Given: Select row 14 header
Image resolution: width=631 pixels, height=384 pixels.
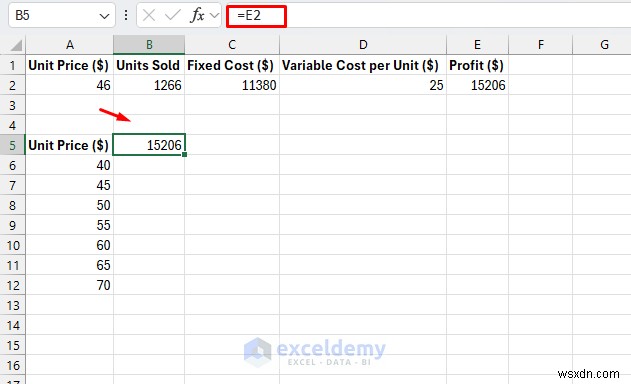Looking at the screenshot, I should [12, 325].
